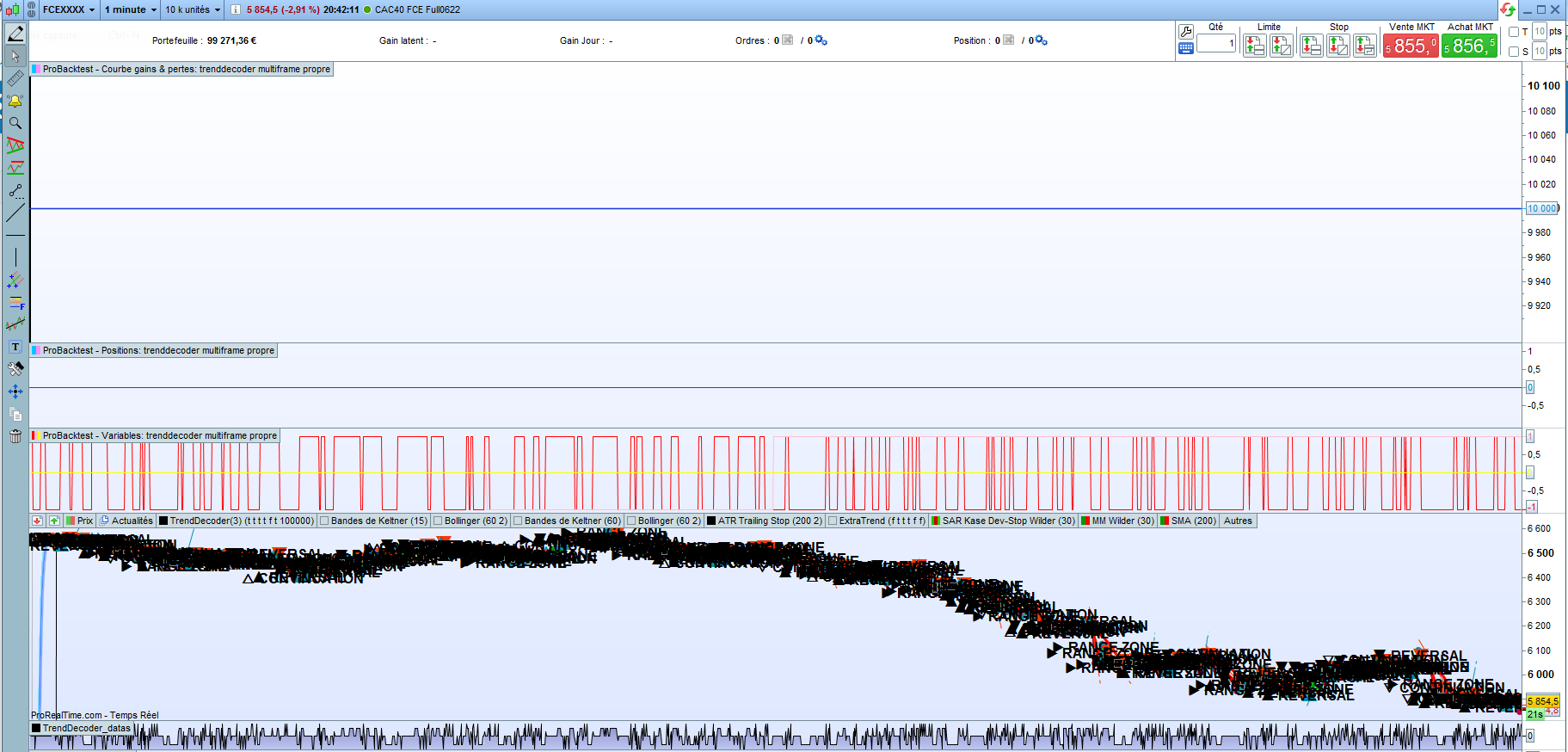
Task: Select the magnifier zoom tool
Action: pos(15,123)
